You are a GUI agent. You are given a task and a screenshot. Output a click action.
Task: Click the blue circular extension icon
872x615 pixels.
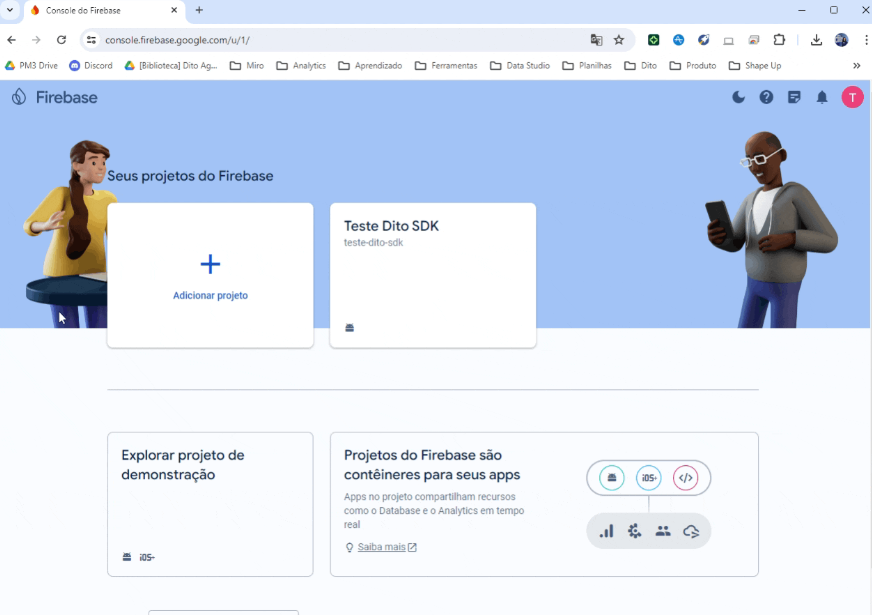[678, 40]
